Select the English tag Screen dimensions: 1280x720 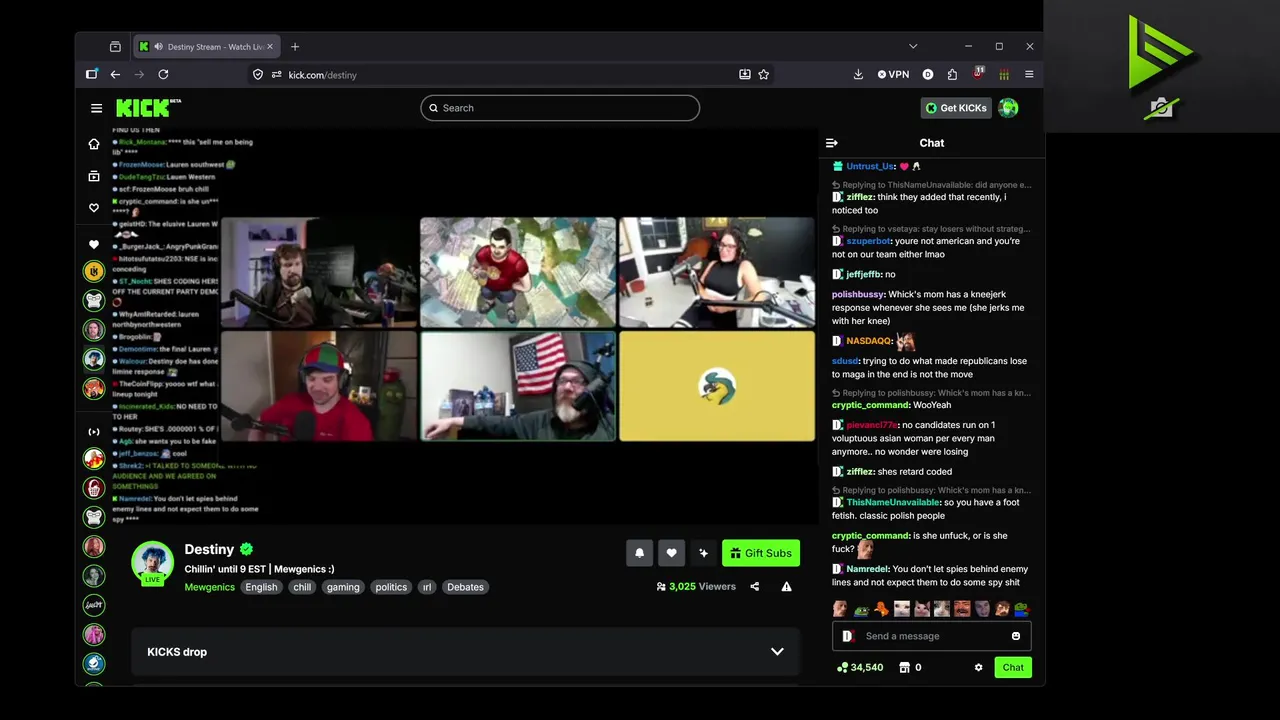261,587
